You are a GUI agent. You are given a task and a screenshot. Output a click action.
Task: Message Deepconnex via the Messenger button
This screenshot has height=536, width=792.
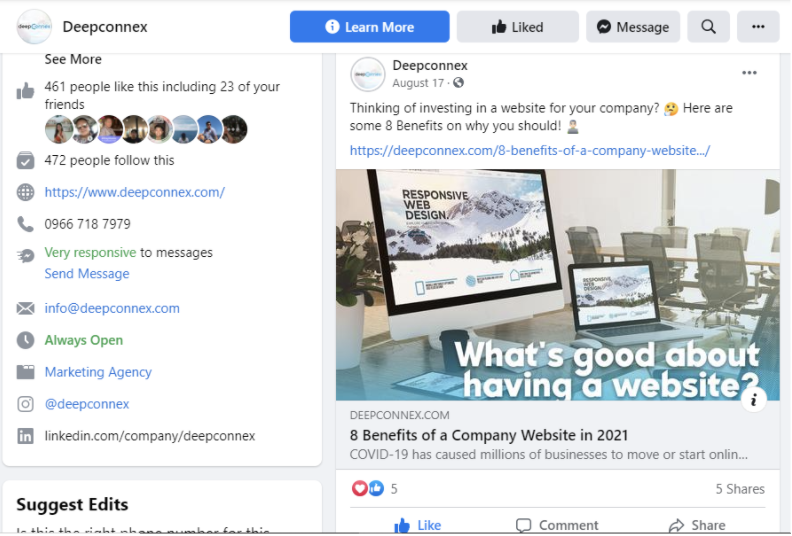632,27
